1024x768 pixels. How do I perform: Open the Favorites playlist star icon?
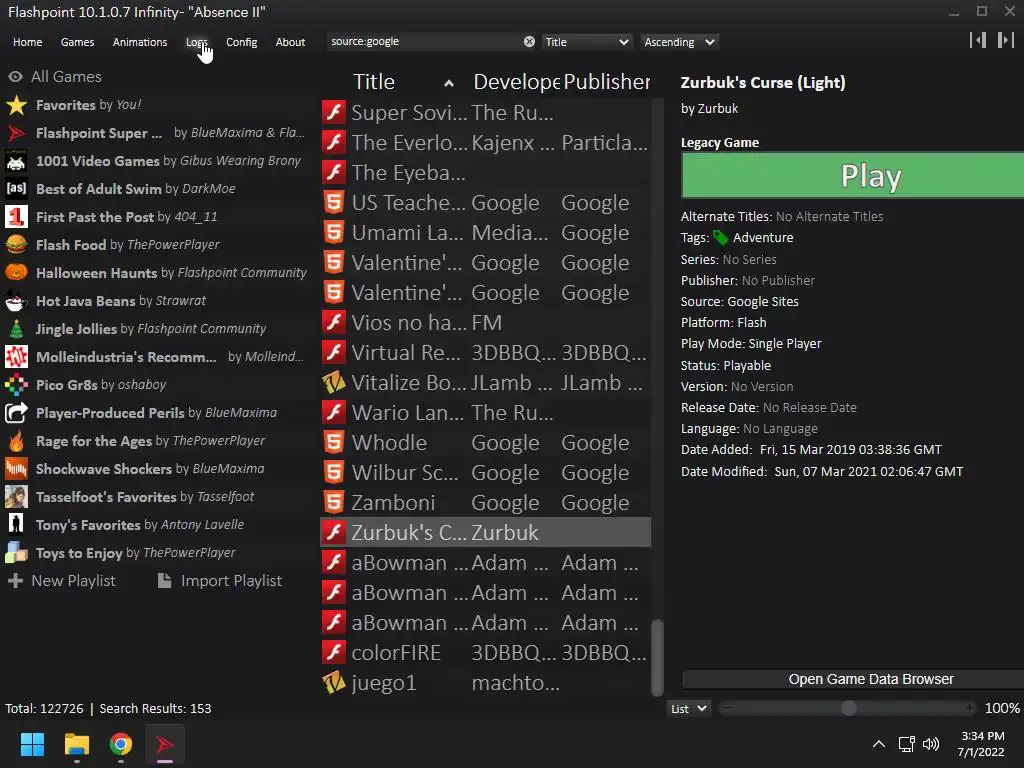pyautogui.click(x=16, y=105)
